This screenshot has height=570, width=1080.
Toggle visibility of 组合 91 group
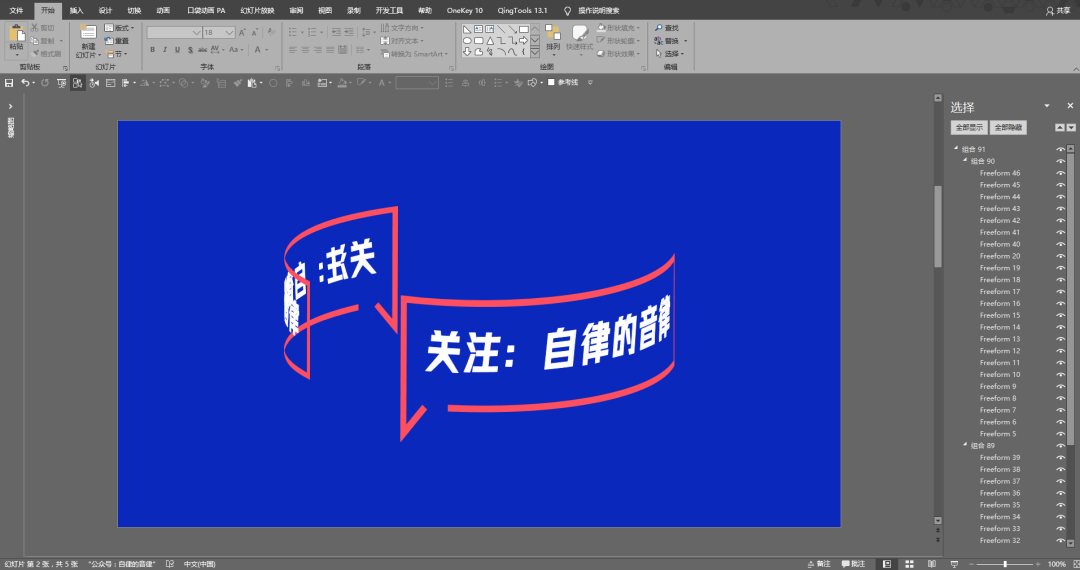[1060, 149]
